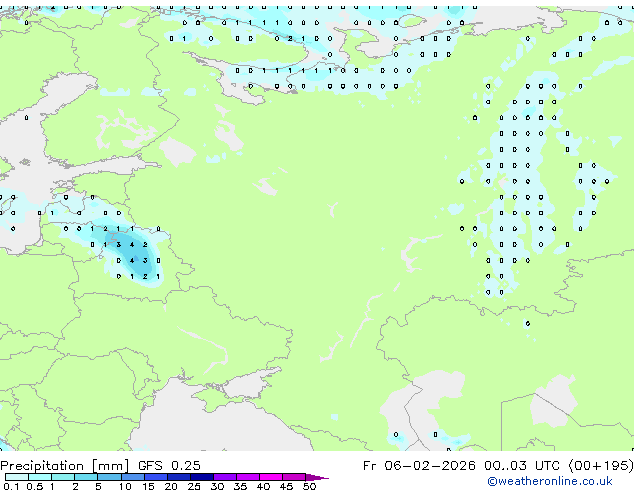Click the legend scale label '30'
Screen dimensions: 634x490
pos(217,486)
